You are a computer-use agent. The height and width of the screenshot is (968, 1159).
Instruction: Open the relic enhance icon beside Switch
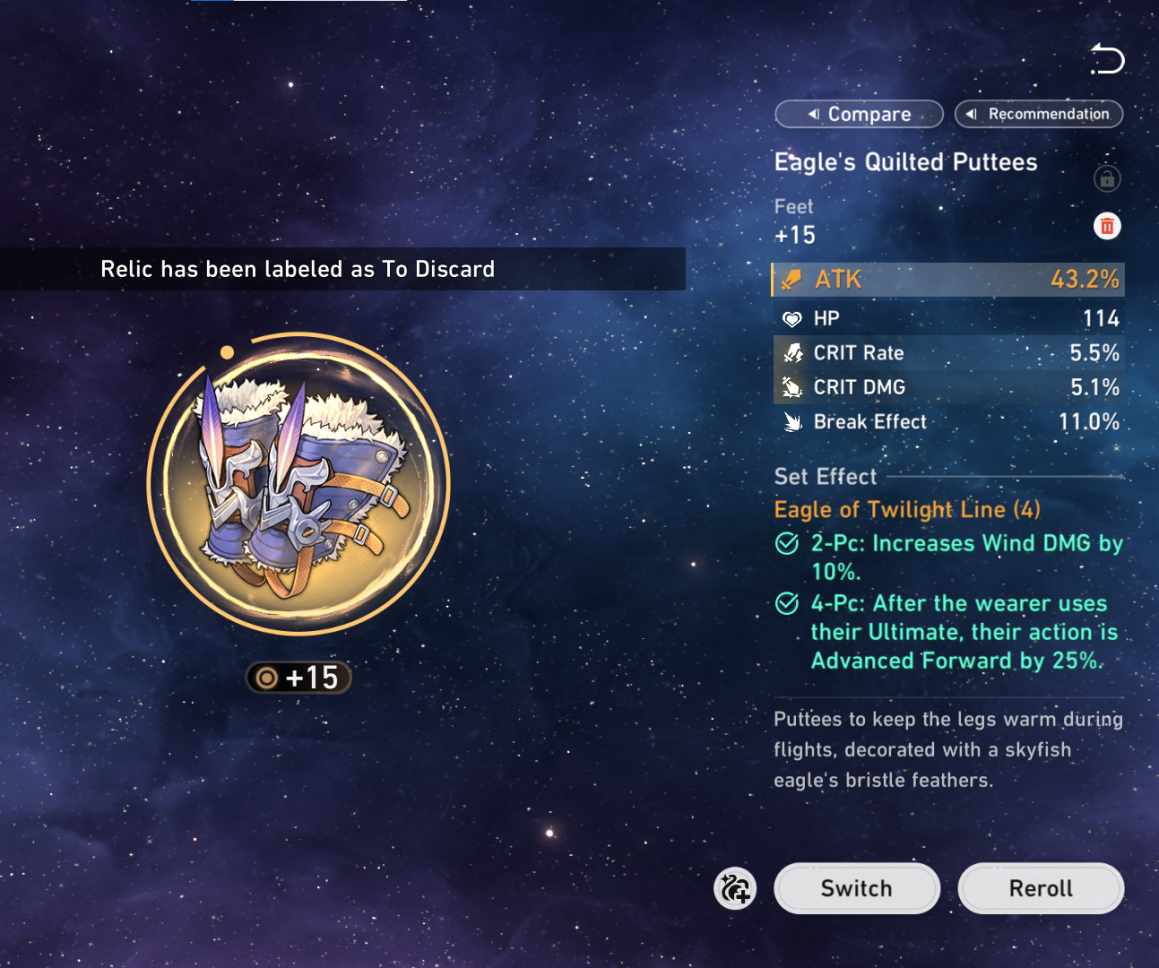(735, 888)
